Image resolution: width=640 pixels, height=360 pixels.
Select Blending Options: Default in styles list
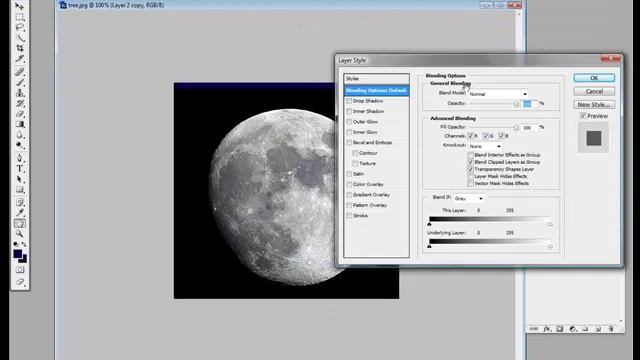coord(376,90)
